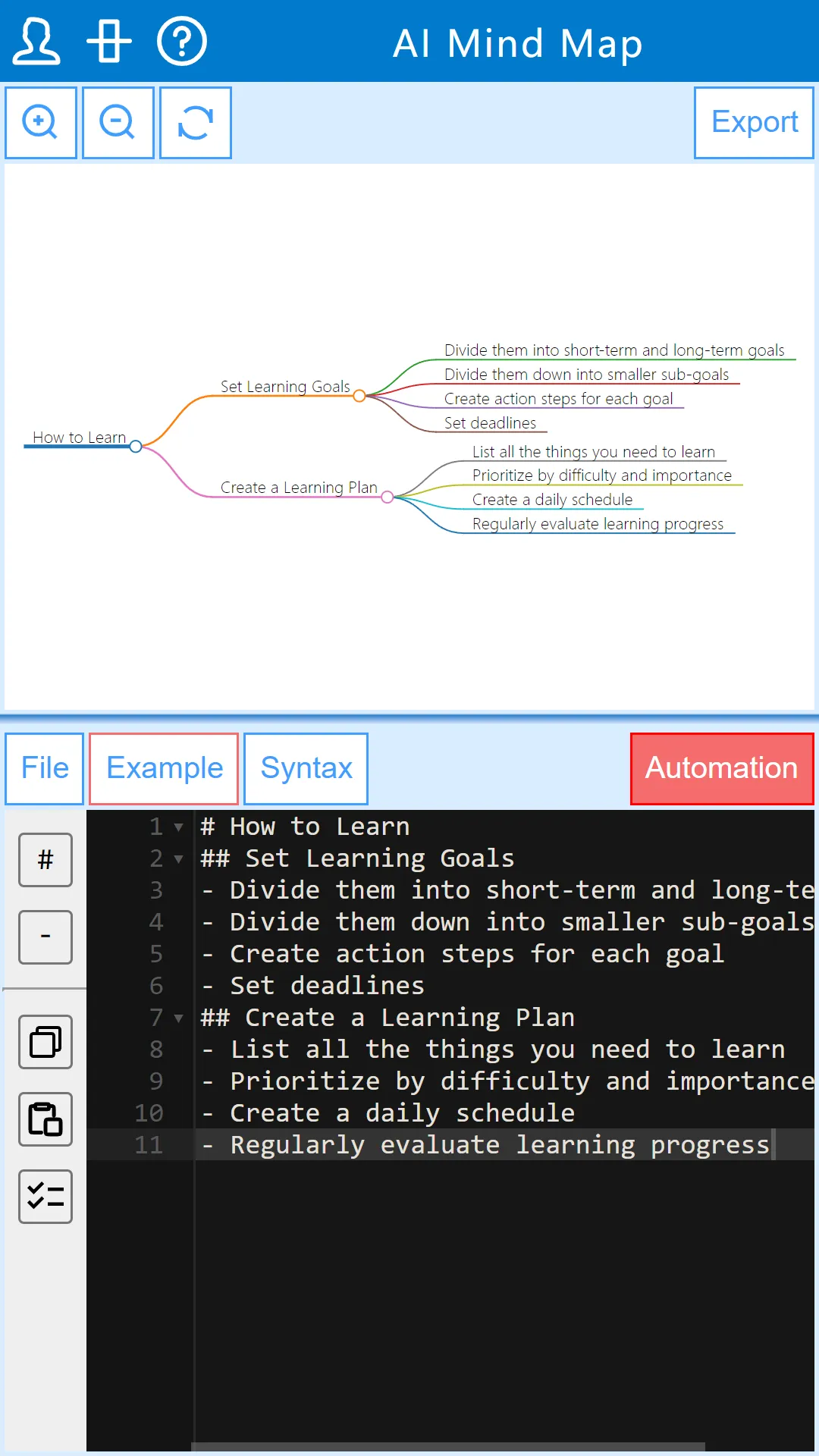
Task: Click the checklist icon in sidebar
Action: [x=45, y=1197]
